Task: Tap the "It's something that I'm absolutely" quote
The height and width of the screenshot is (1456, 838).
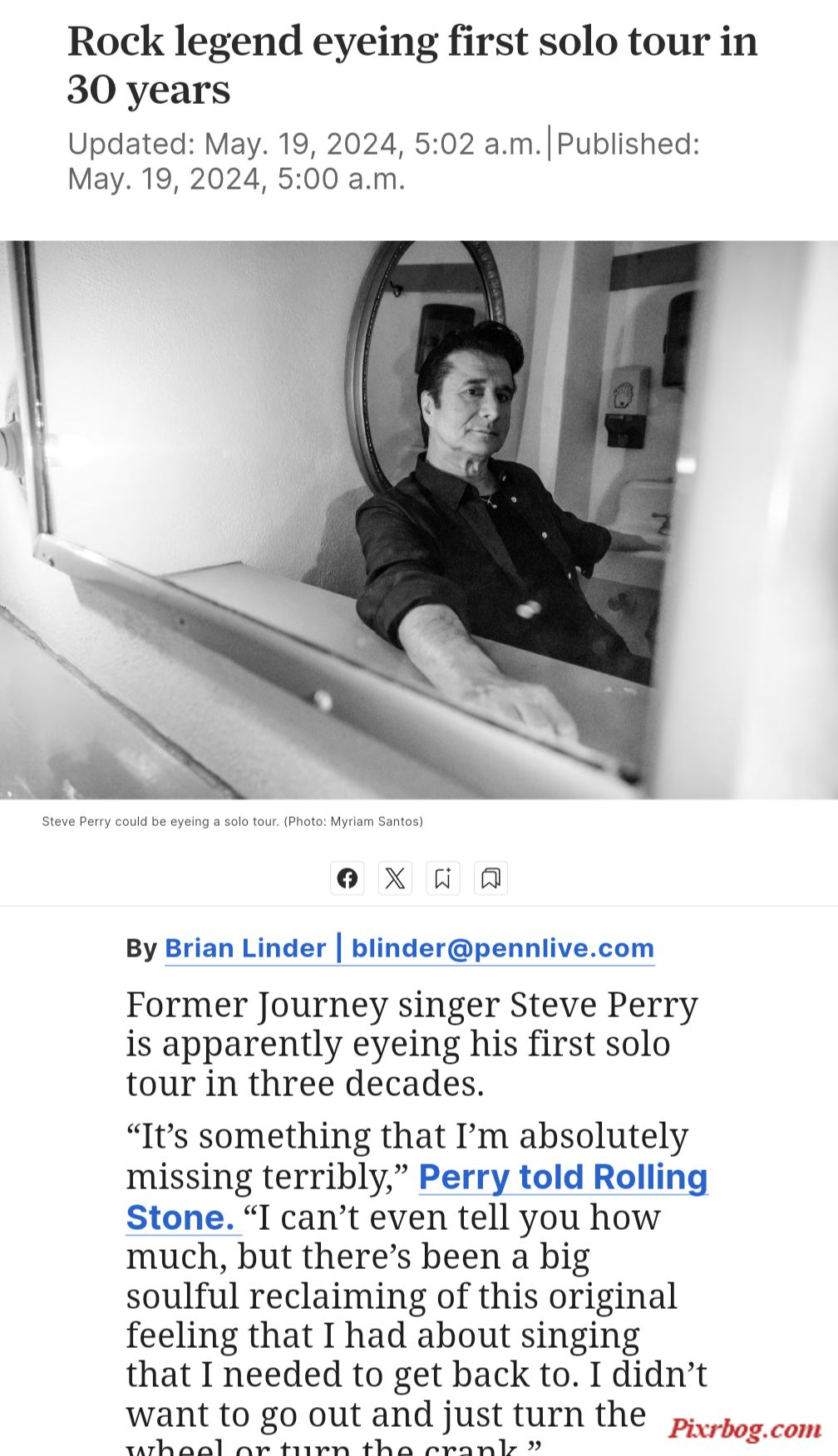Action: 407,1136
